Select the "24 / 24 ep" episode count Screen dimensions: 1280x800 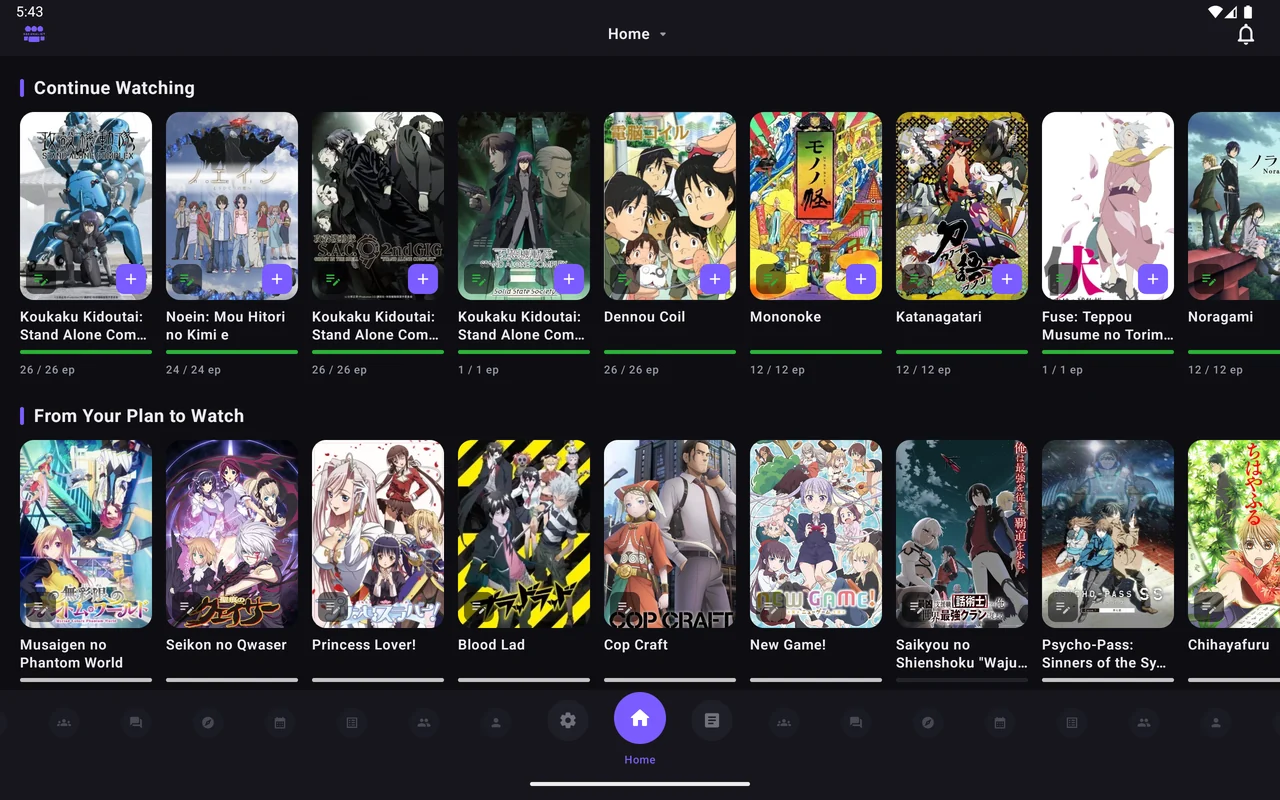pos(193,370)
